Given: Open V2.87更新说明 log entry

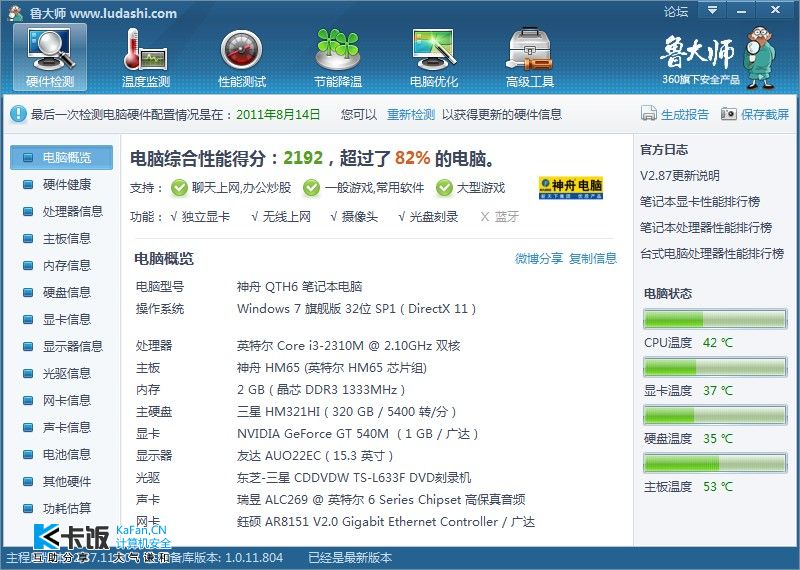Looking at the screenshot, I should coord(680,176).
